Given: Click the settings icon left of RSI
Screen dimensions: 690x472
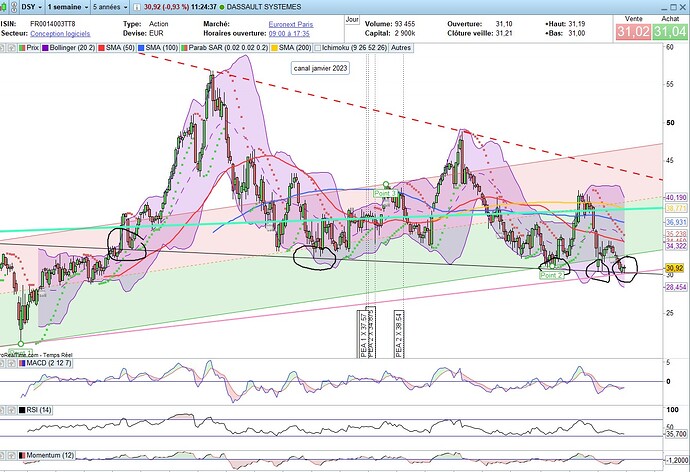Looking at the screenshot, I should [11, 410].
